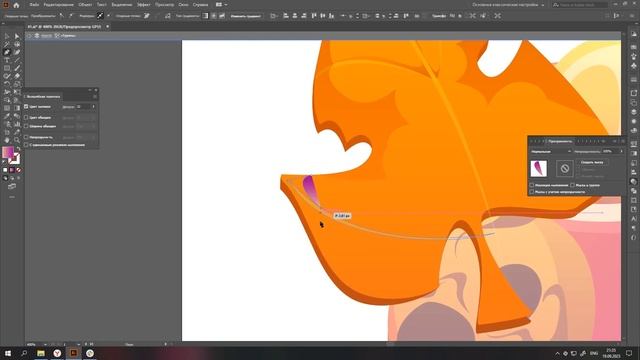
Task: Enable Isolate Blending checkbox in Transparency panel
Action: tap(532, 185)
